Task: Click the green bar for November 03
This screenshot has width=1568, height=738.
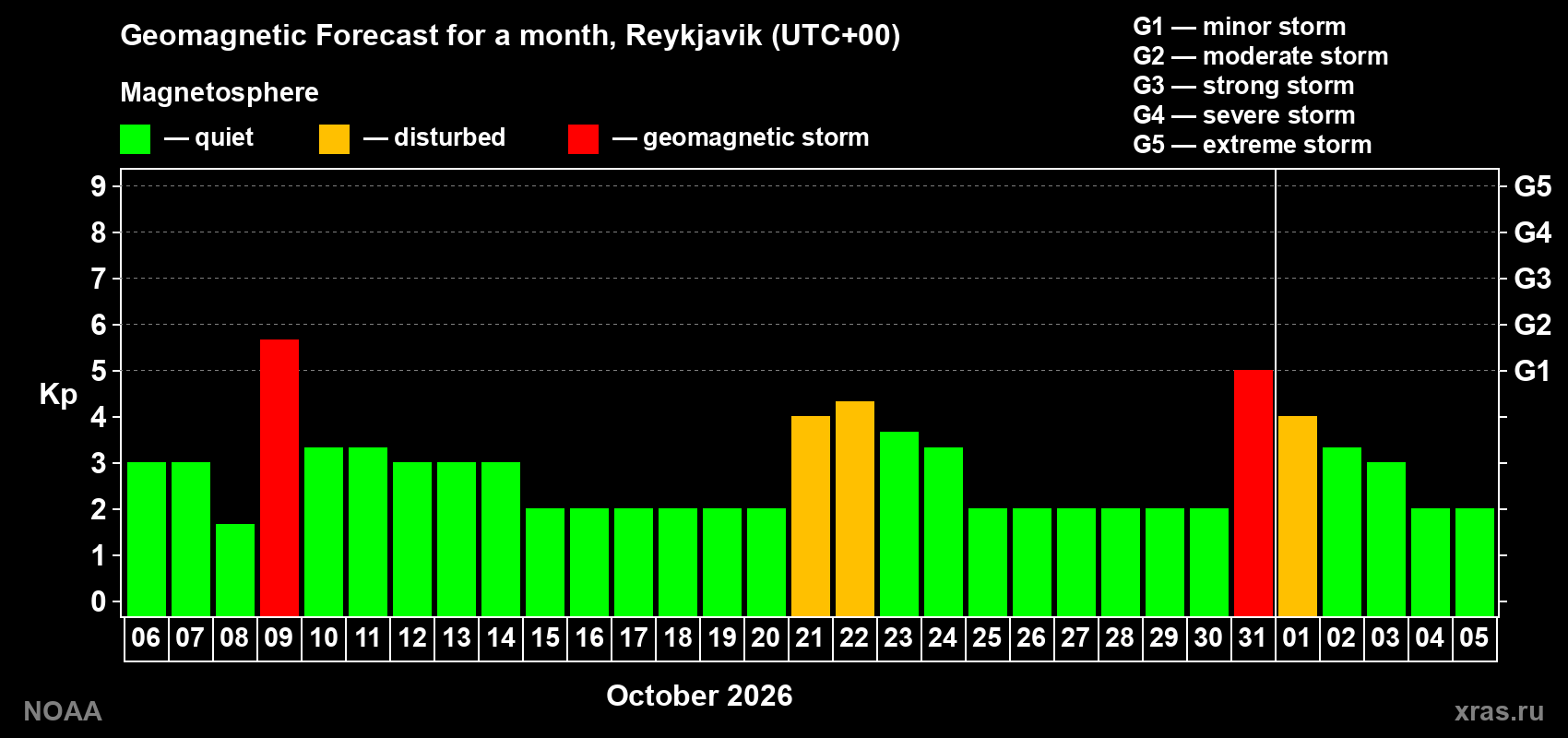Action: 1386,540
